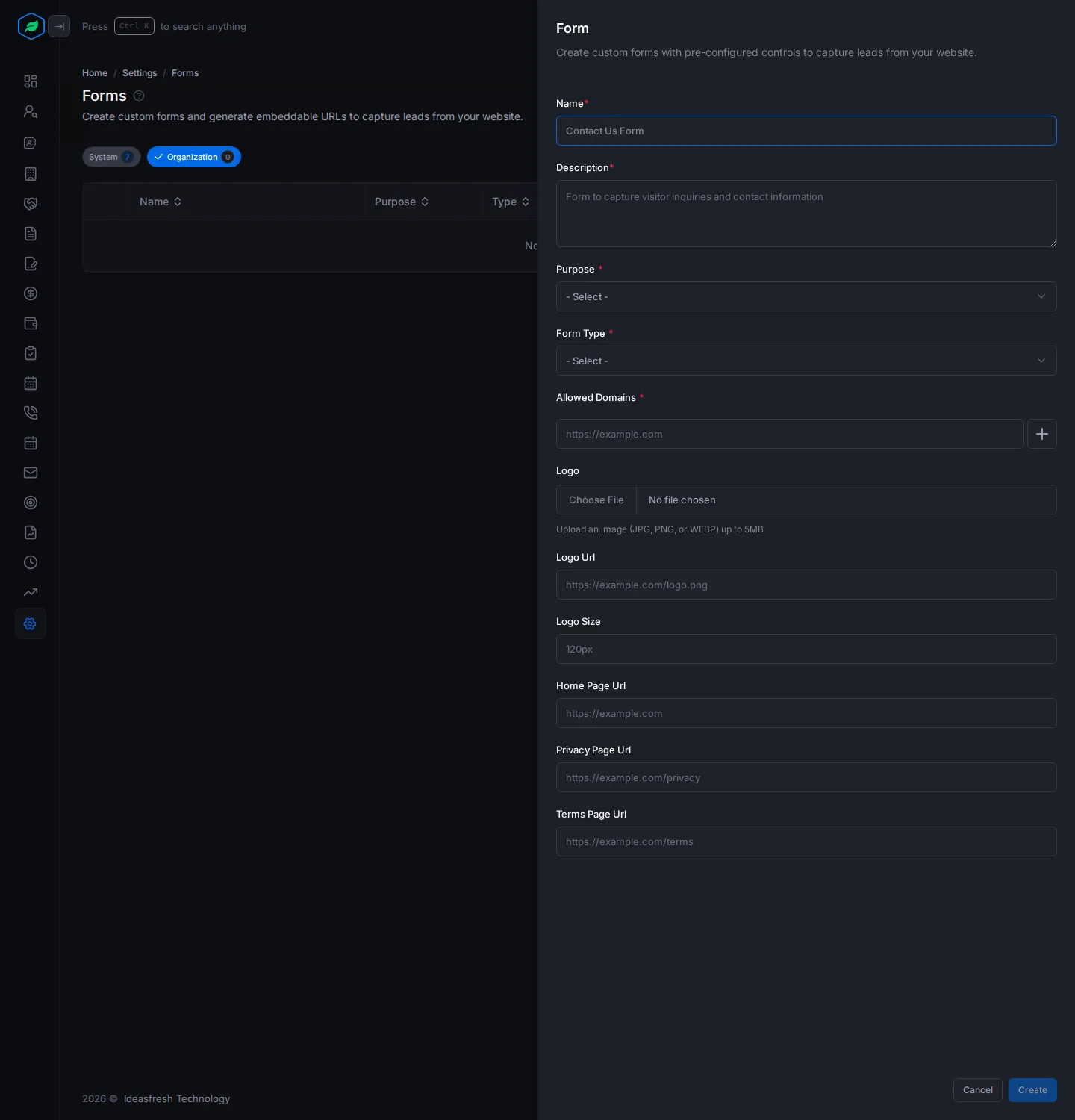Add allowed domain with plus button
Image resolution: width=1075 pixels, height=1120 pixels.
coord(1042,434)
